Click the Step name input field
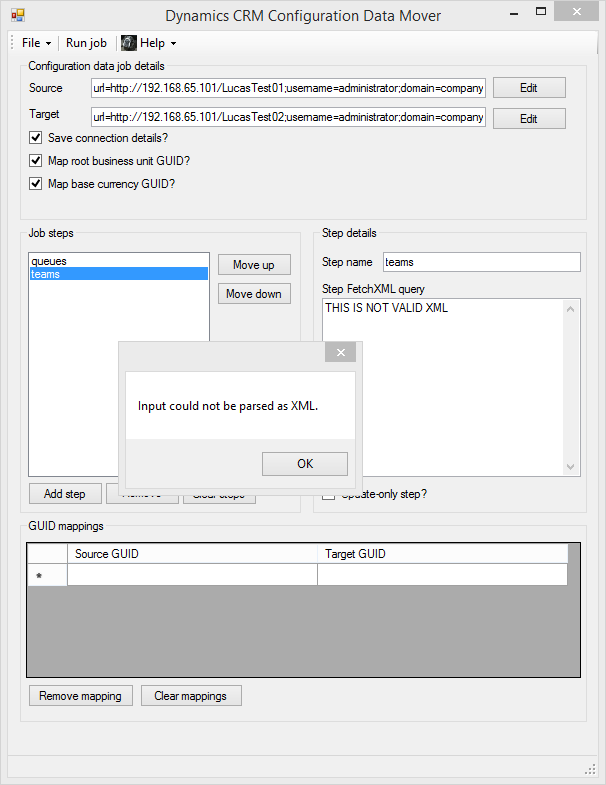Viewport: 606px width, 785px height. click(x=481, y=262)
